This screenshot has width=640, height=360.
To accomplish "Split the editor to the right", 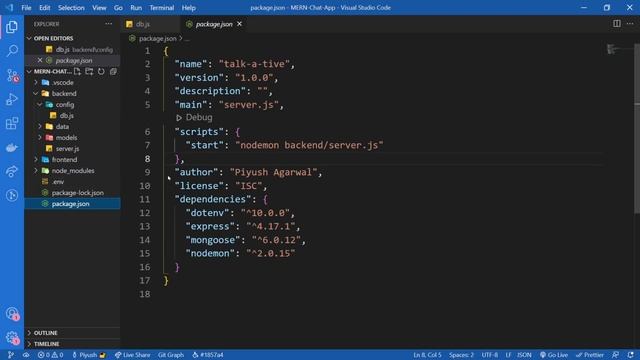I will pos(617,24).
